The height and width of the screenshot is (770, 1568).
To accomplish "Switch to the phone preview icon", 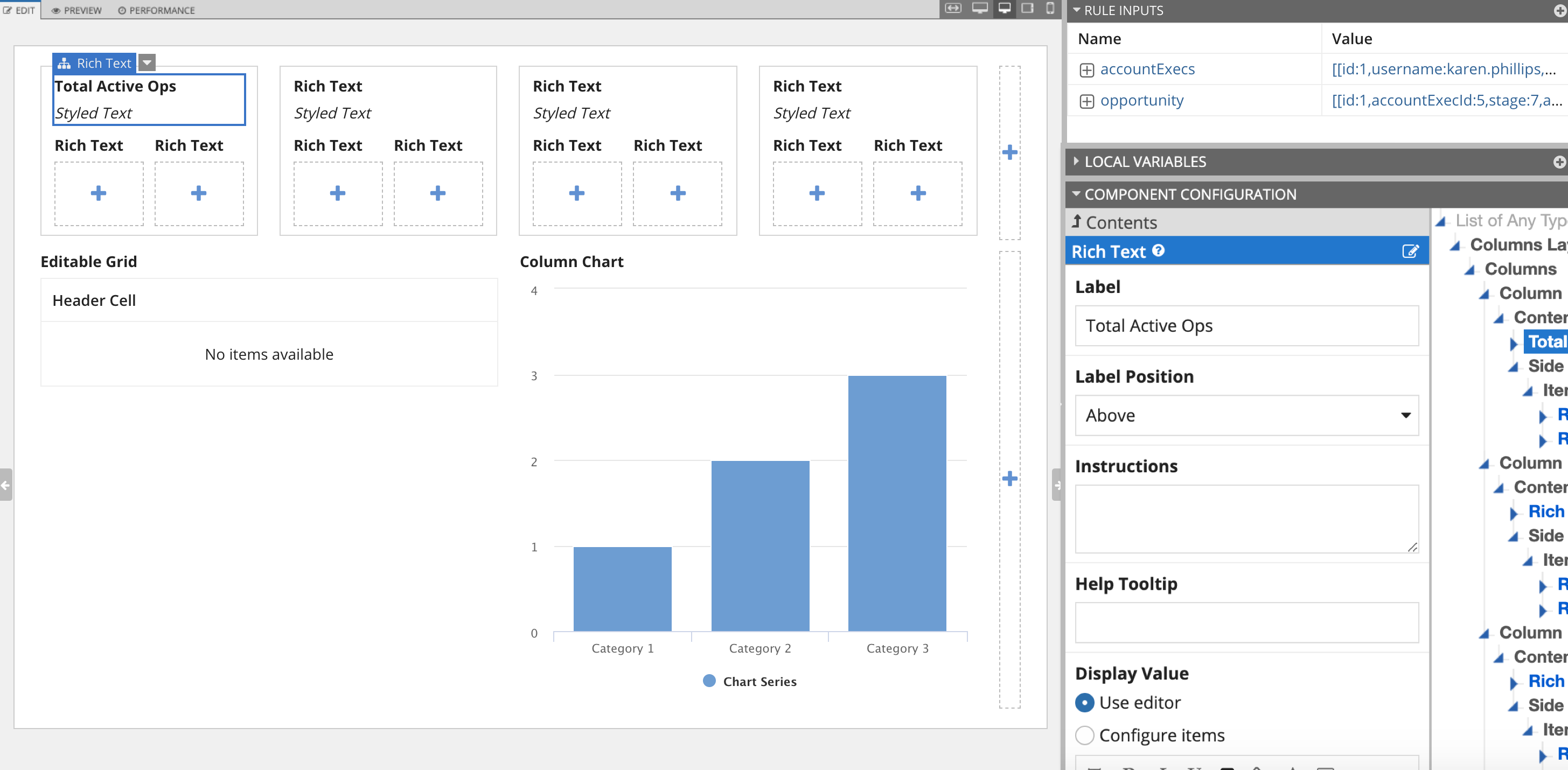I will point(1050,9).
